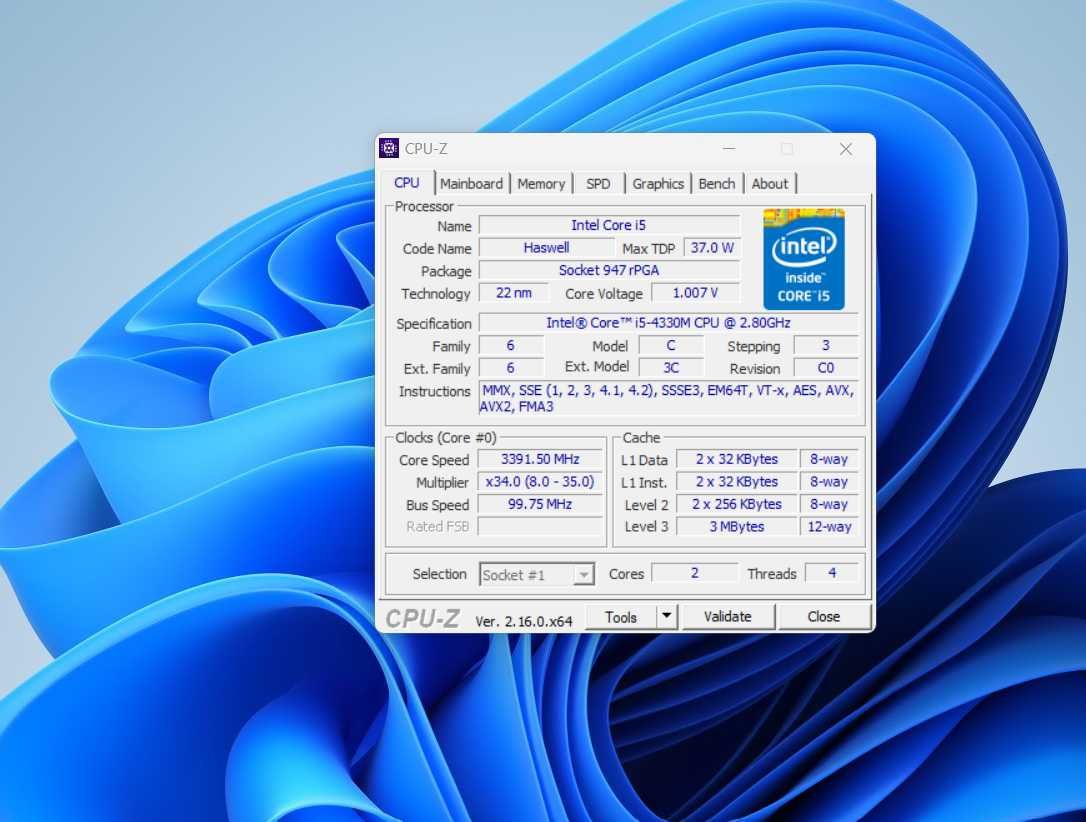Click the CPU-Z app icon in title bar

pos(389,148)
